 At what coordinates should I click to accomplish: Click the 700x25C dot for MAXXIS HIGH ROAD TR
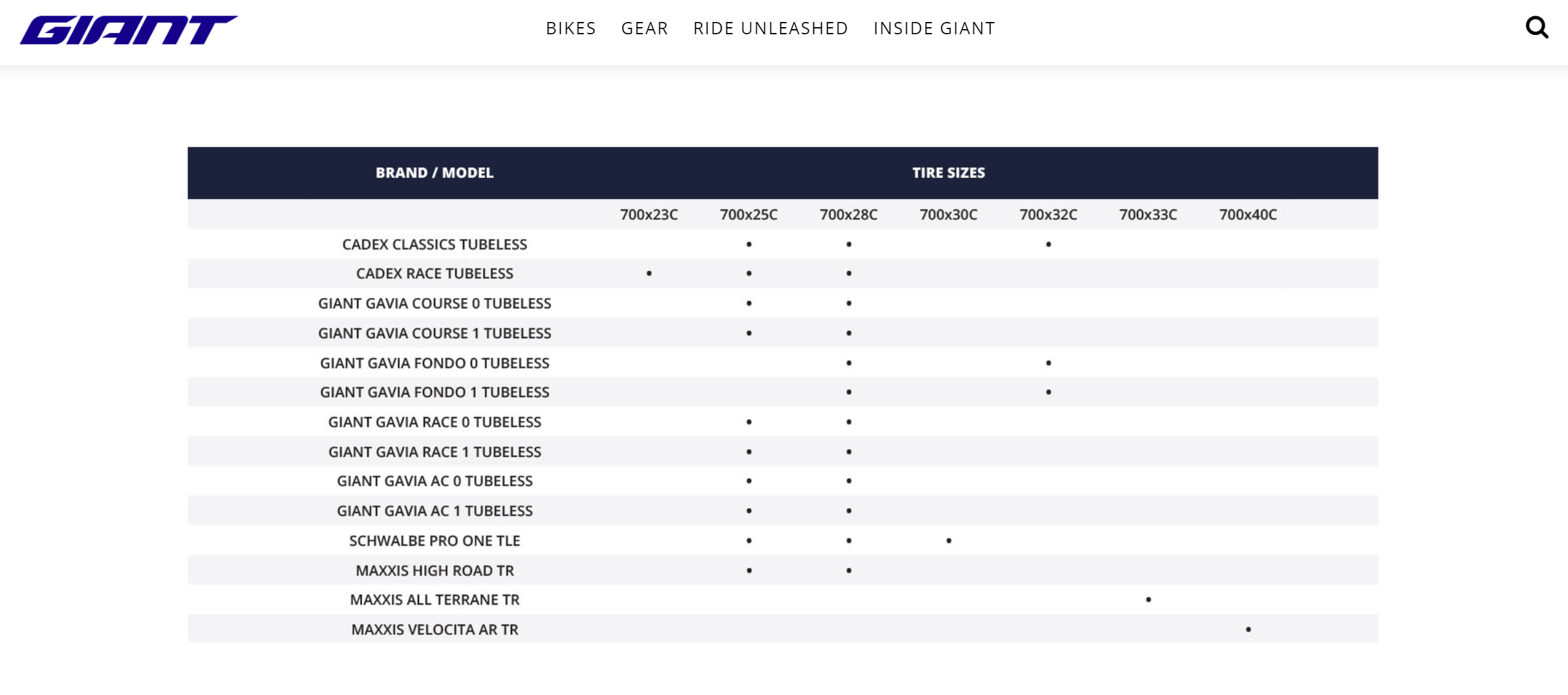click(x=749, y=570)
